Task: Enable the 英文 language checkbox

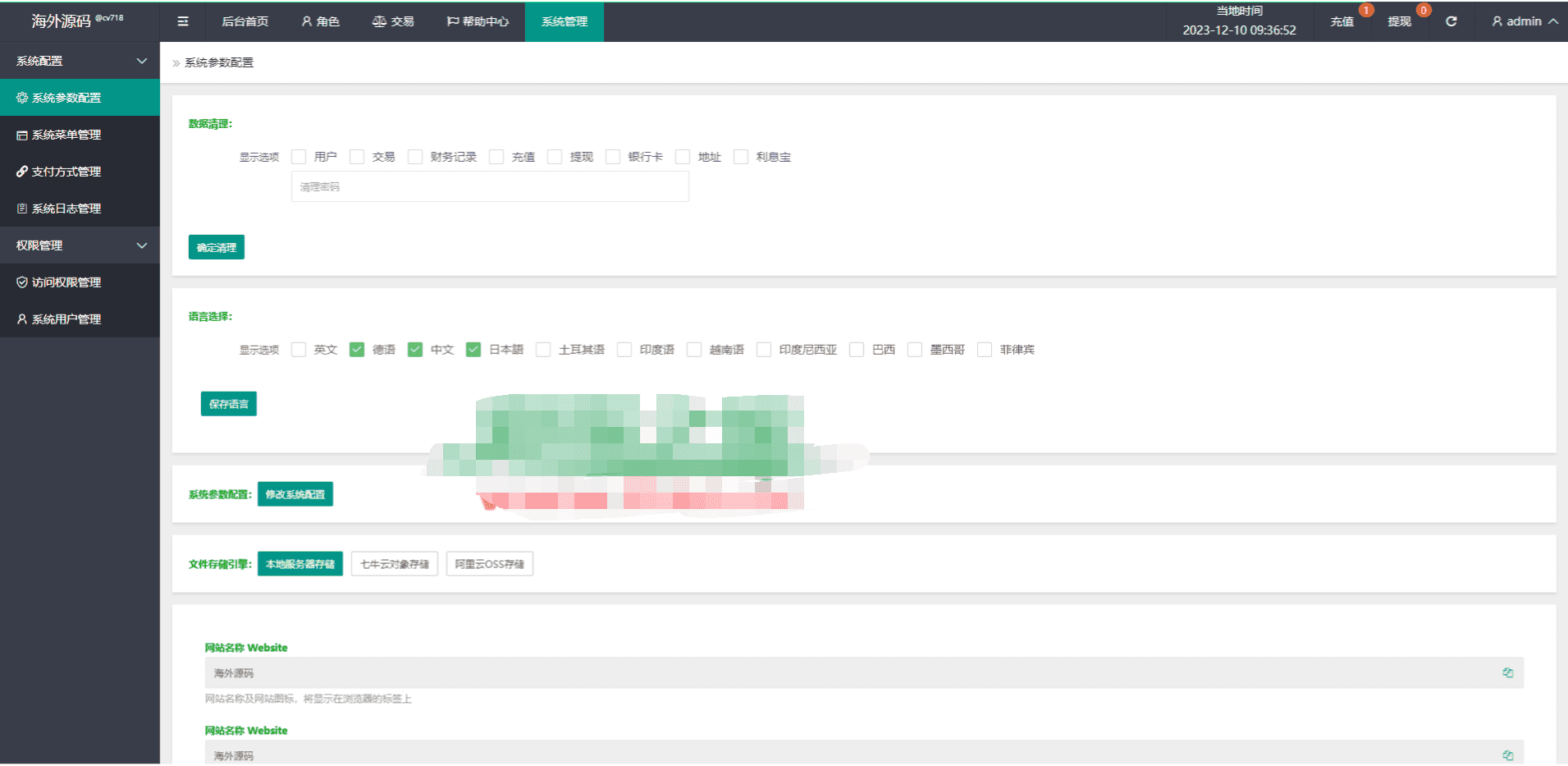Action: (x=299, y=350)
